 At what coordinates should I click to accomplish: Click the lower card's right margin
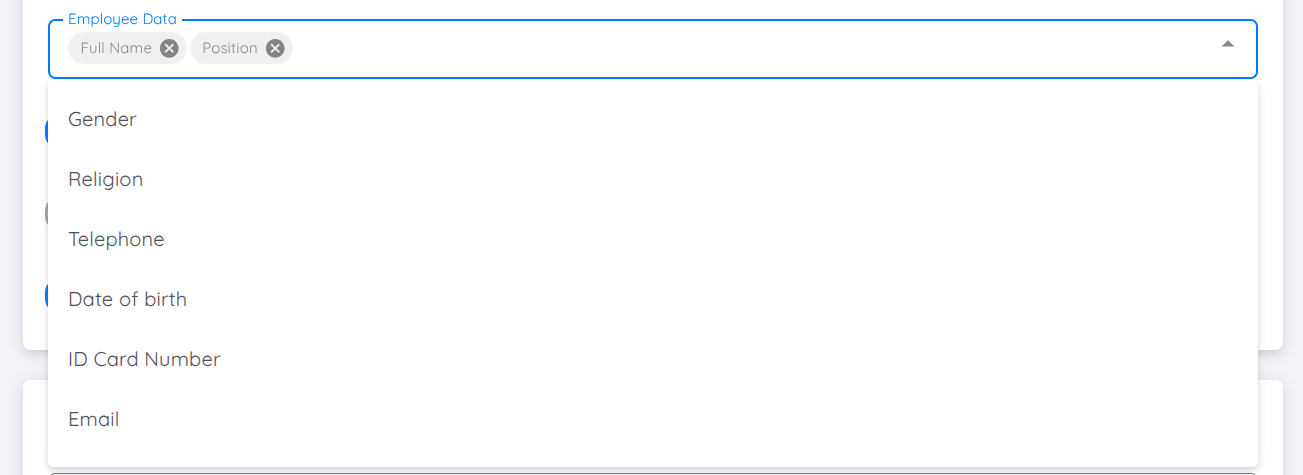pos(1270,420)
